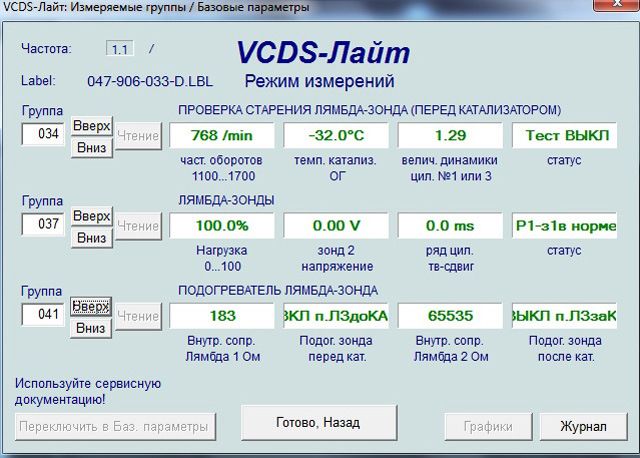
Task: Select the group 037 number field
Action: tap(44, 225)
